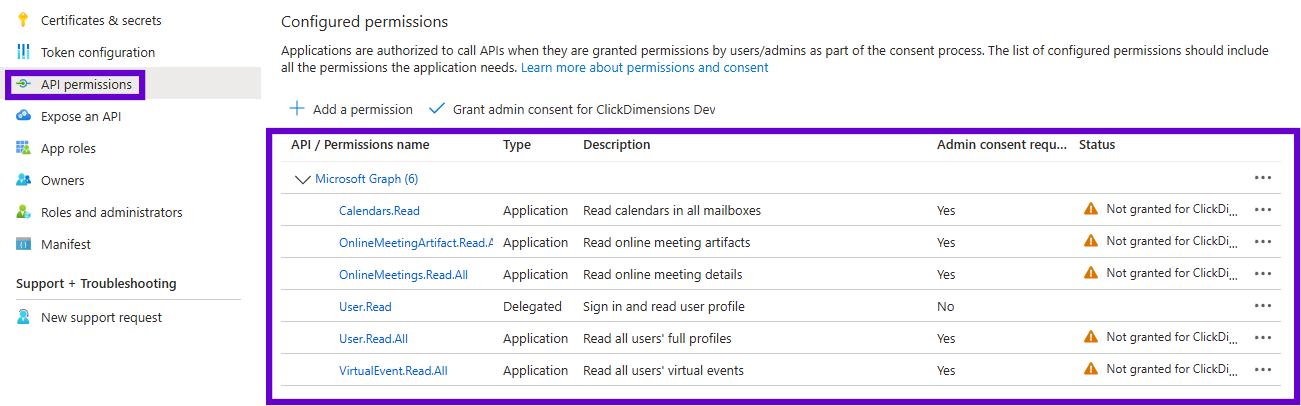Screen dimensions: 1301x406
Task: Click the Roles and administrators icon
Action: 23,212
